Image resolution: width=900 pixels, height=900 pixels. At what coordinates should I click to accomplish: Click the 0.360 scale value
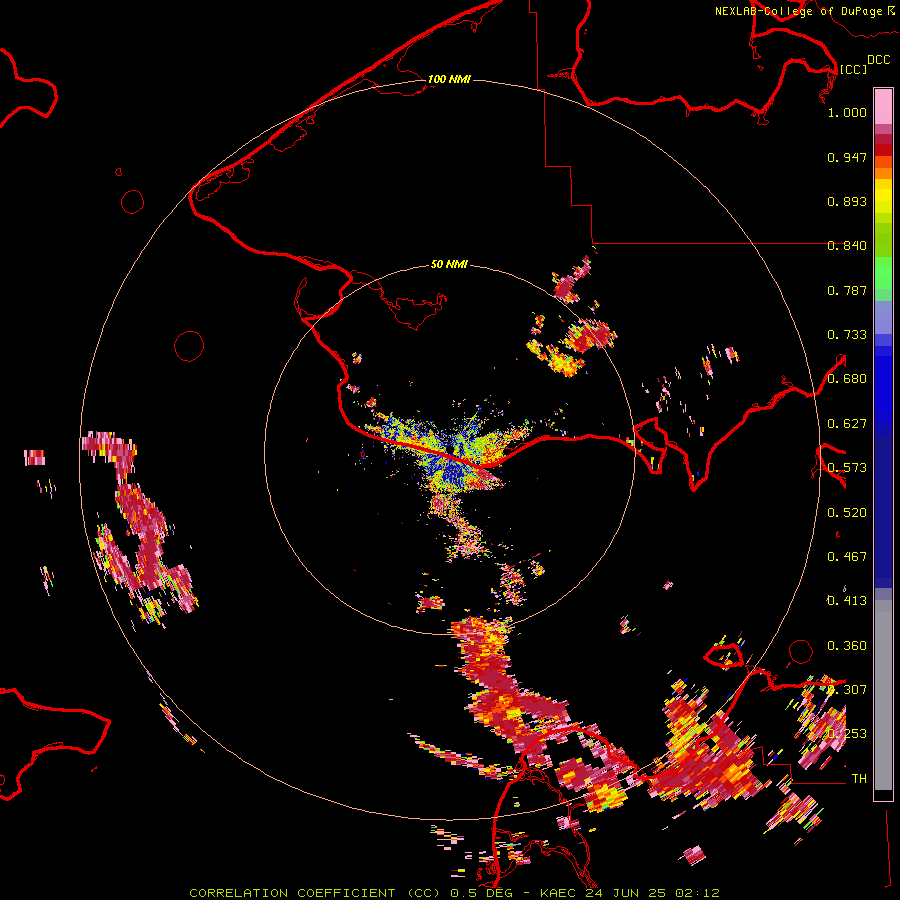click(x=847, y=646)
